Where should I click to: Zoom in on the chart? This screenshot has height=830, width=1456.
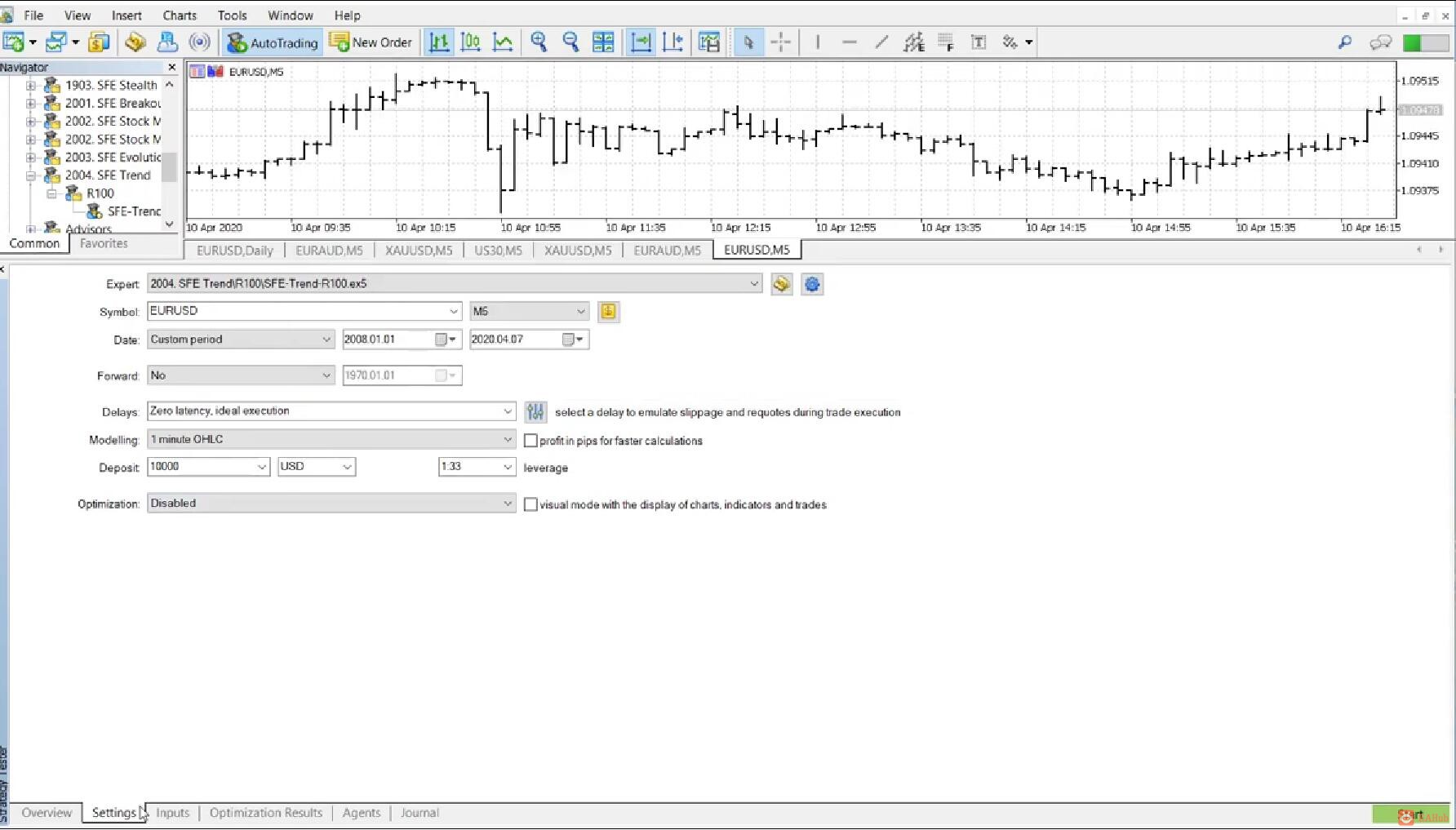point(539,42)
